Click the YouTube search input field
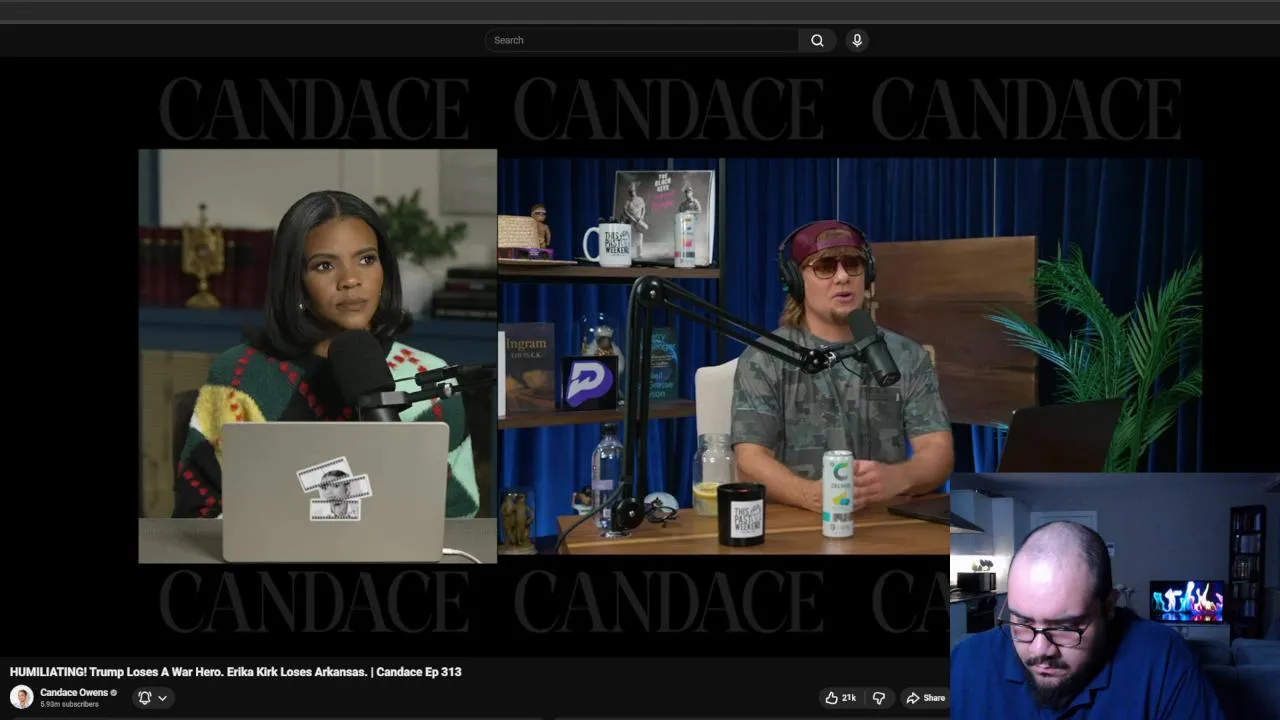The image size is (1280, 720). 642,40
